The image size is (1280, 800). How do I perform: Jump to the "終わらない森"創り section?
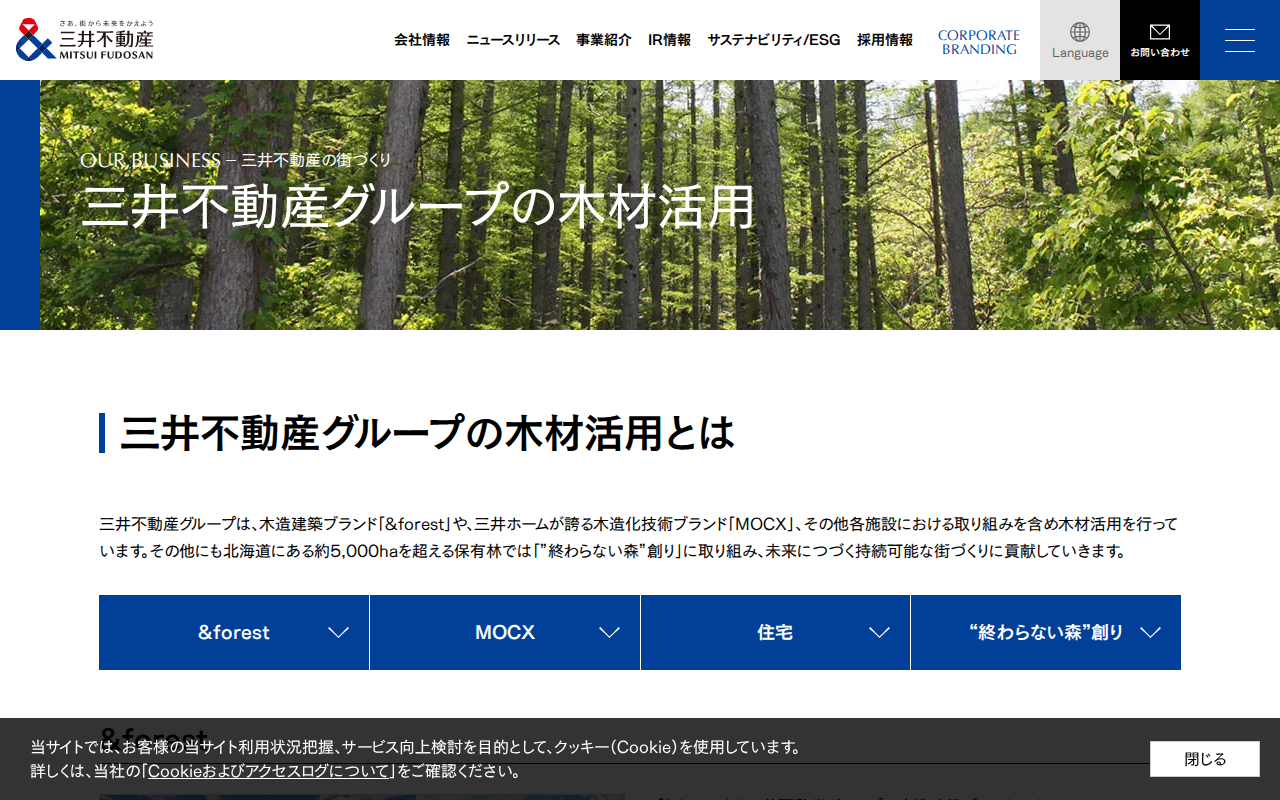point(1046,632)
